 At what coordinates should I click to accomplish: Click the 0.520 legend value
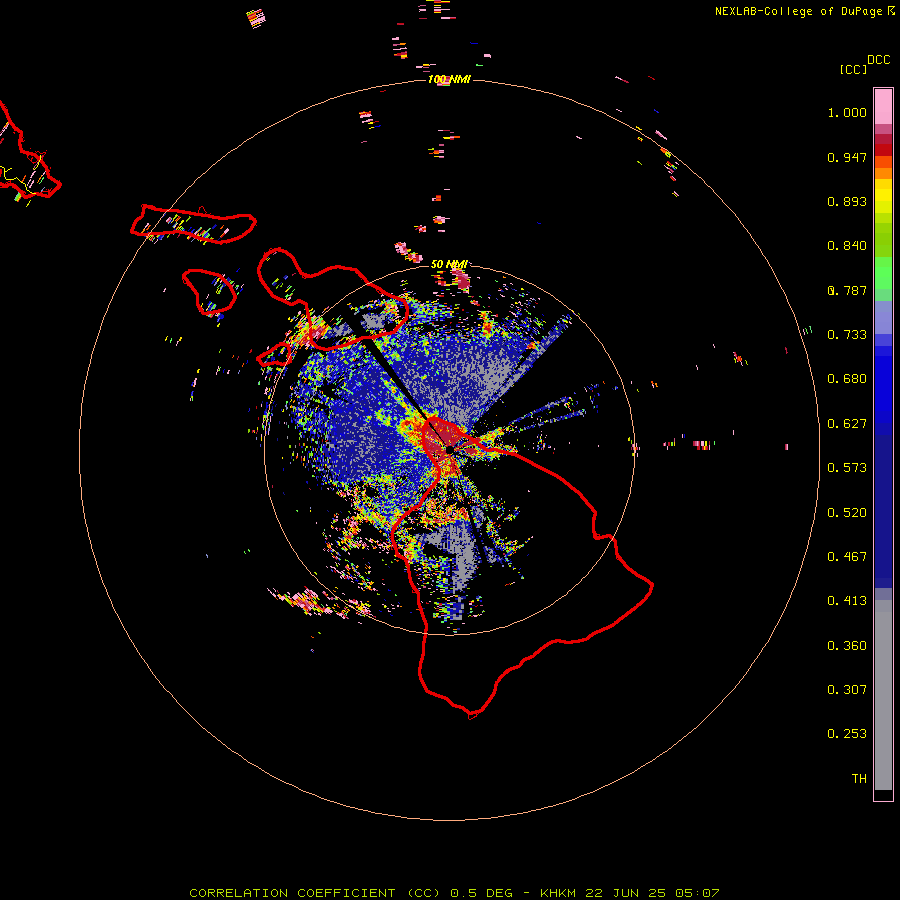[x=847, y=513]
